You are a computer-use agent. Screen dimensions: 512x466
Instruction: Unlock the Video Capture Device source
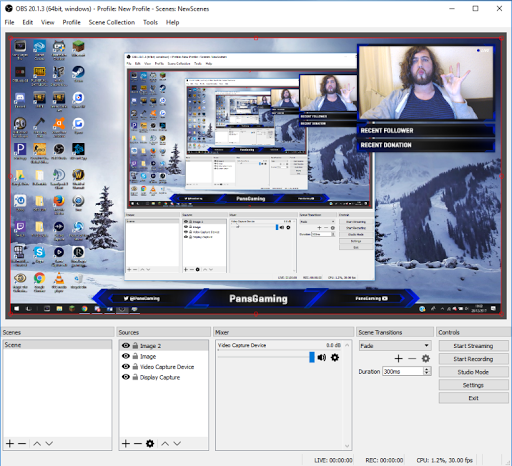135,366
